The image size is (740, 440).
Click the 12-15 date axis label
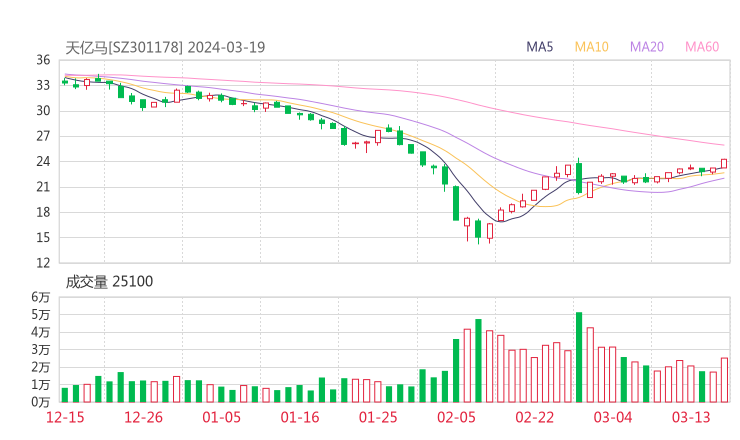65,417
